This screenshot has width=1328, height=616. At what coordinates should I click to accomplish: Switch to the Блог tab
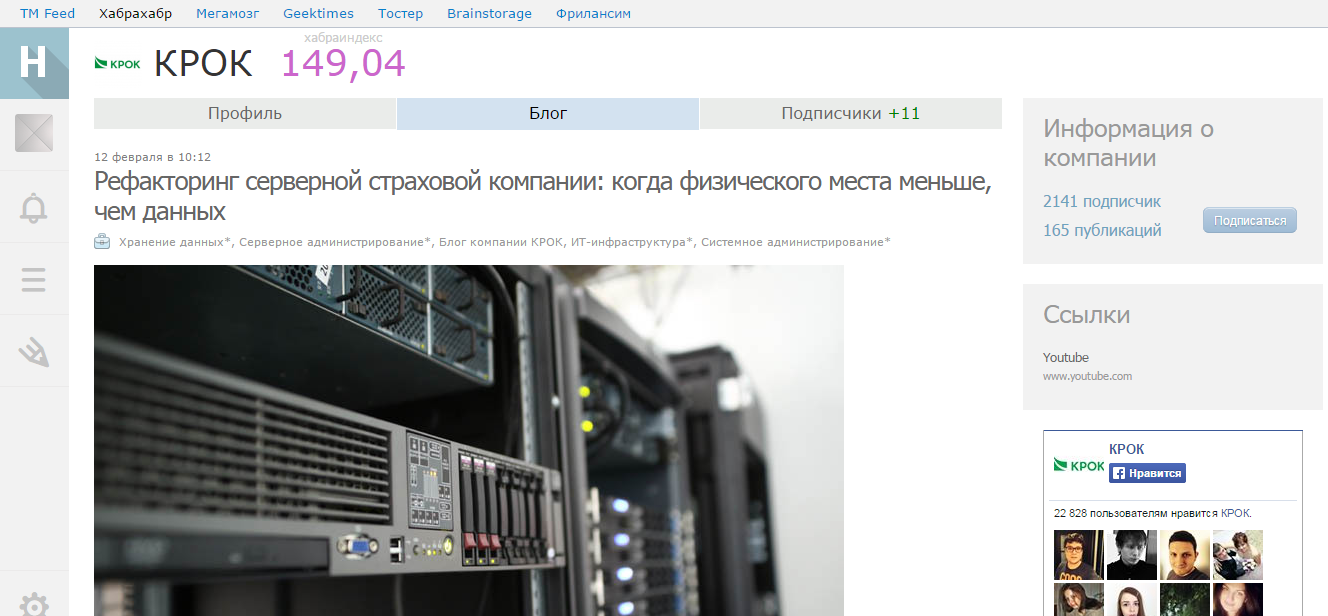pos(548,113)
